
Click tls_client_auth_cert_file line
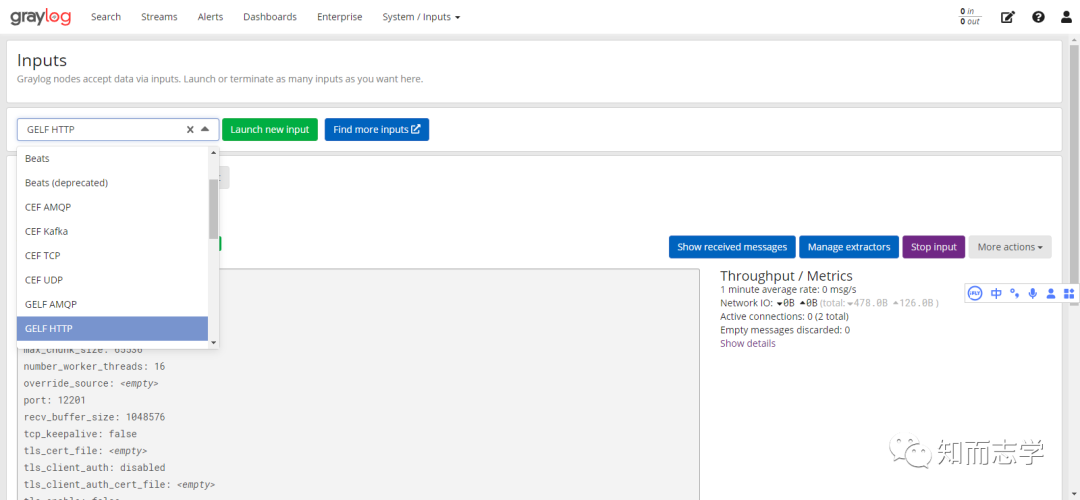click(119, 485)
